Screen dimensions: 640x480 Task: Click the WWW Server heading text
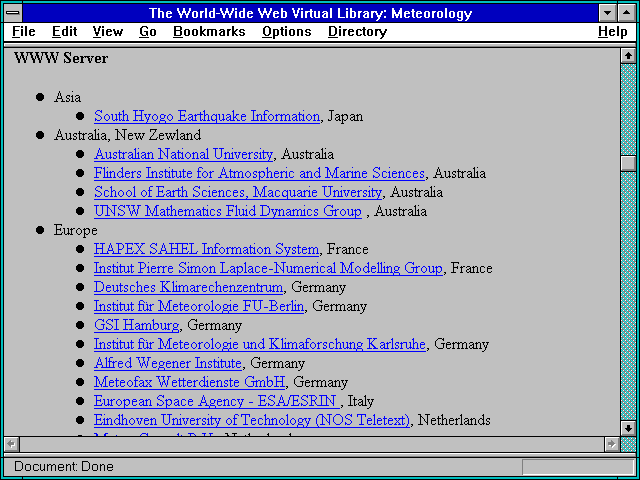pyautogui.click(x=61, y=58)
